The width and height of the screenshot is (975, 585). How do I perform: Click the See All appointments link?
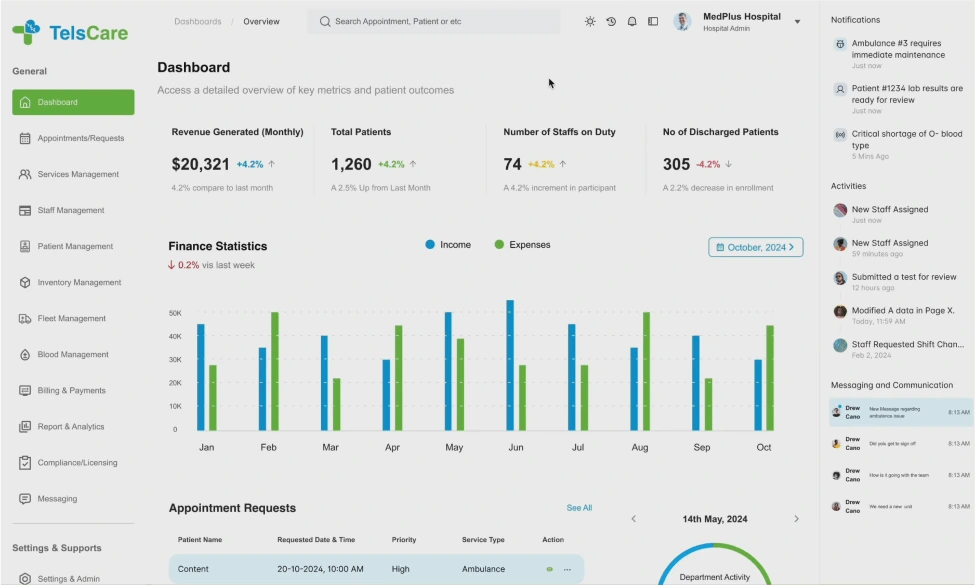tap(579, 508)
